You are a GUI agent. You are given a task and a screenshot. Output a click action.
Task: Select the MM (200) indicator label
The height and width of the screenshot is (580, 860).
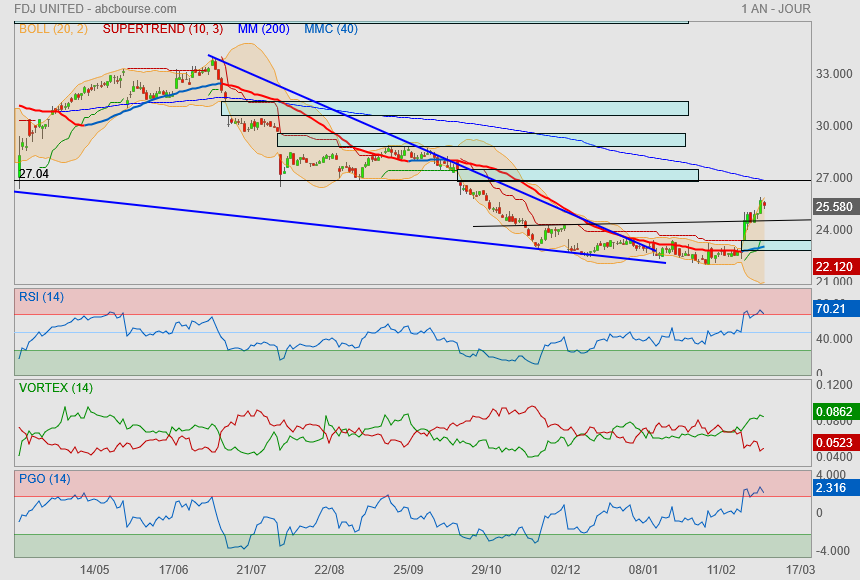(x=263, y=29)
